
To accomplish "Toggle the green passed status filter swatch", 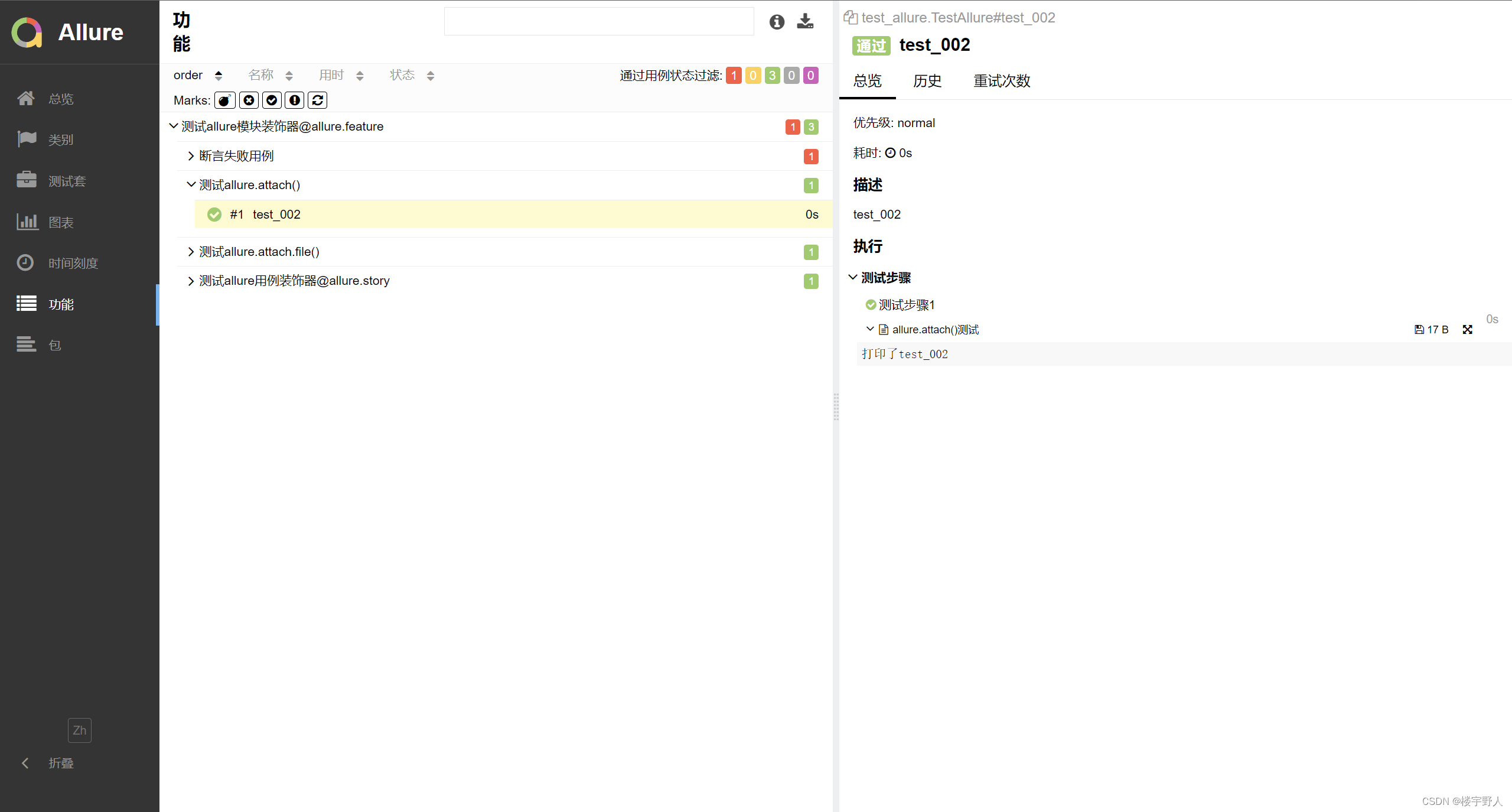I will point(772,76).
